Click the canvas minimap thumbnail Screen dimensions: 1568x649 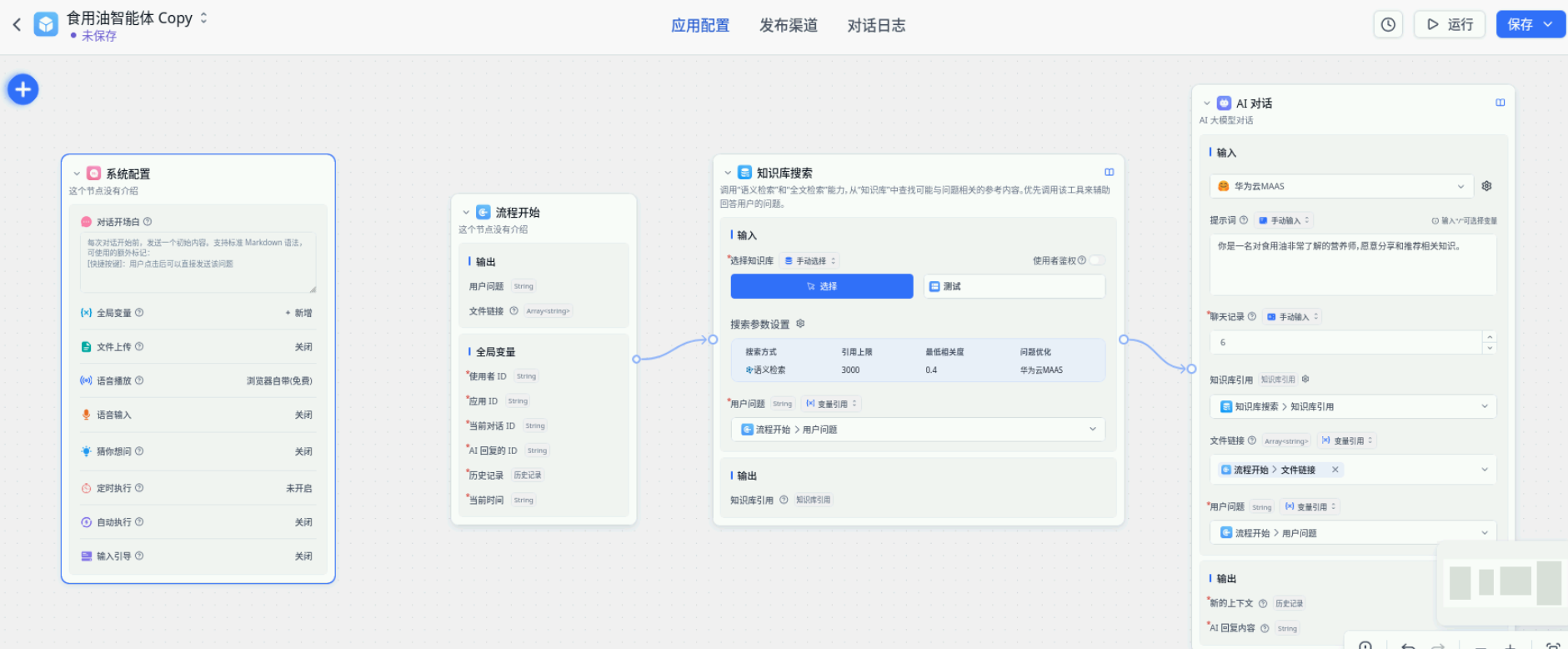pyautogui.click(x=1505, y=582)
